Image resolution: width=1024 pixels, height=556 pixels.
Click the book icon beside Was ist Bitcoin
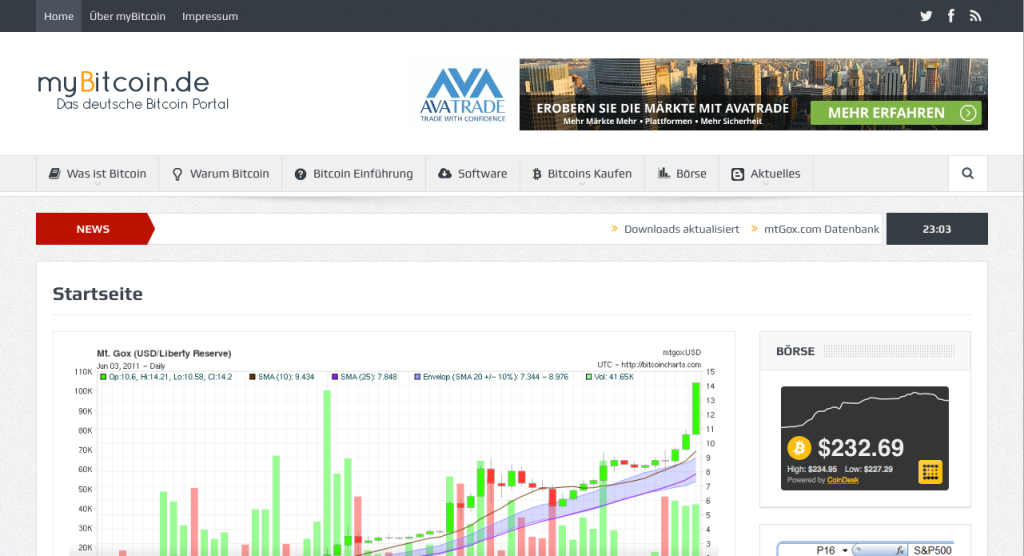(x=55, y=173)
